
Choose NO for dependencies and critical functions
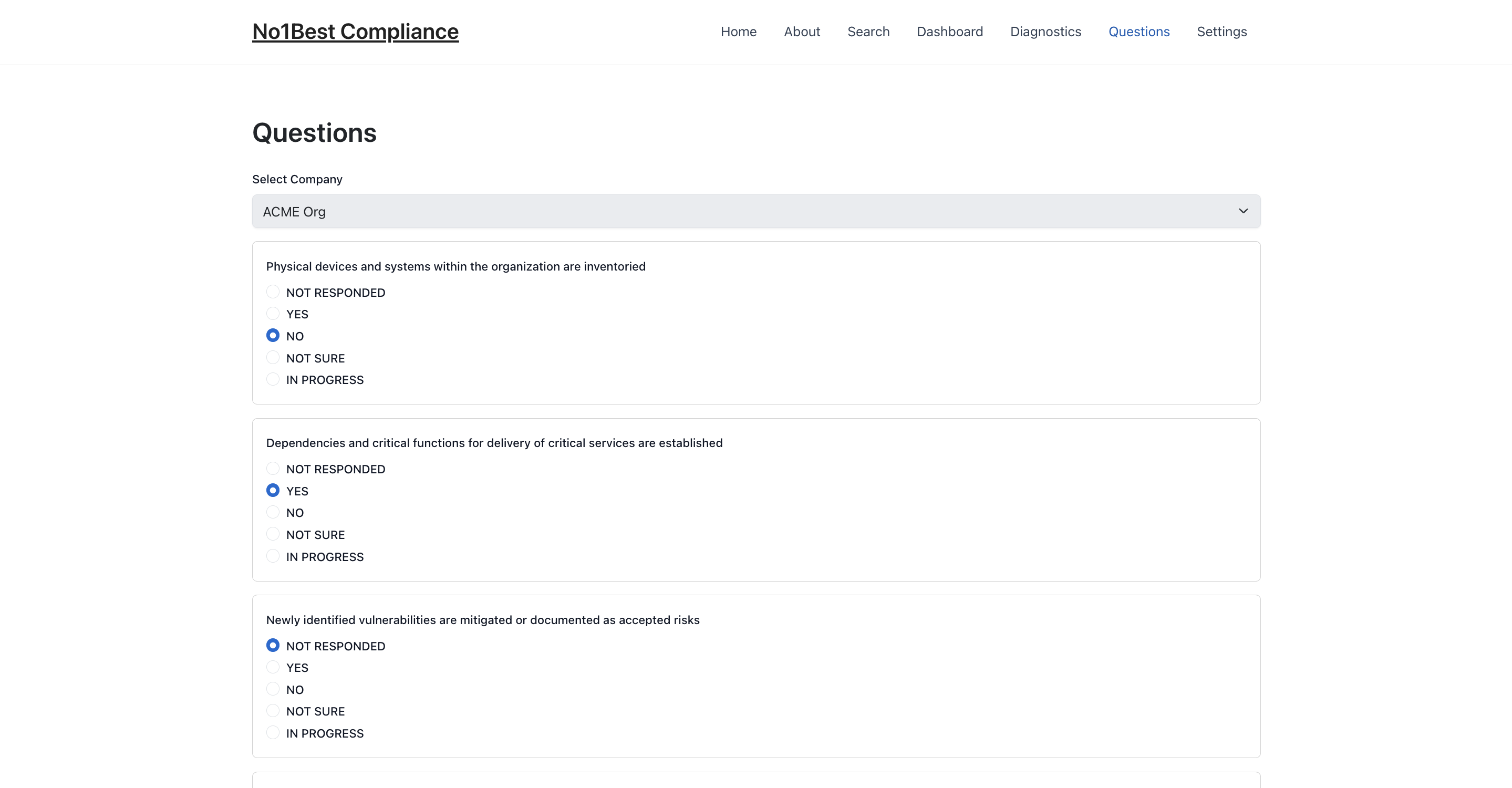[x=273, y=512]
